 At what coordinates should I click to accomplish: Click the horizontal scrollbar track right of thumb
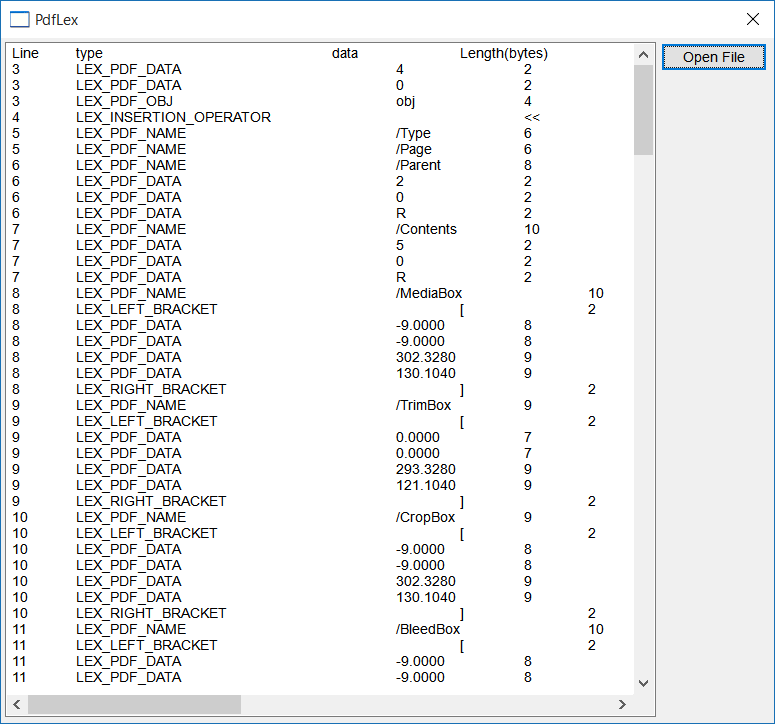click(x=427, y=704)
